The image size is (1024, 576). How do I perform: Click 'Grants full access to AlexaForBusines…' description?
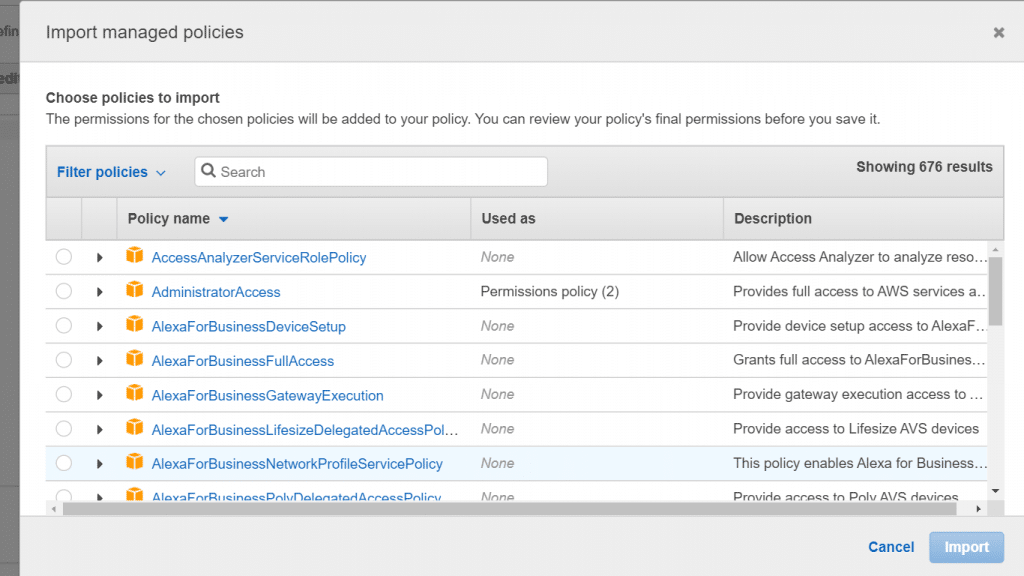coord(859,360)
